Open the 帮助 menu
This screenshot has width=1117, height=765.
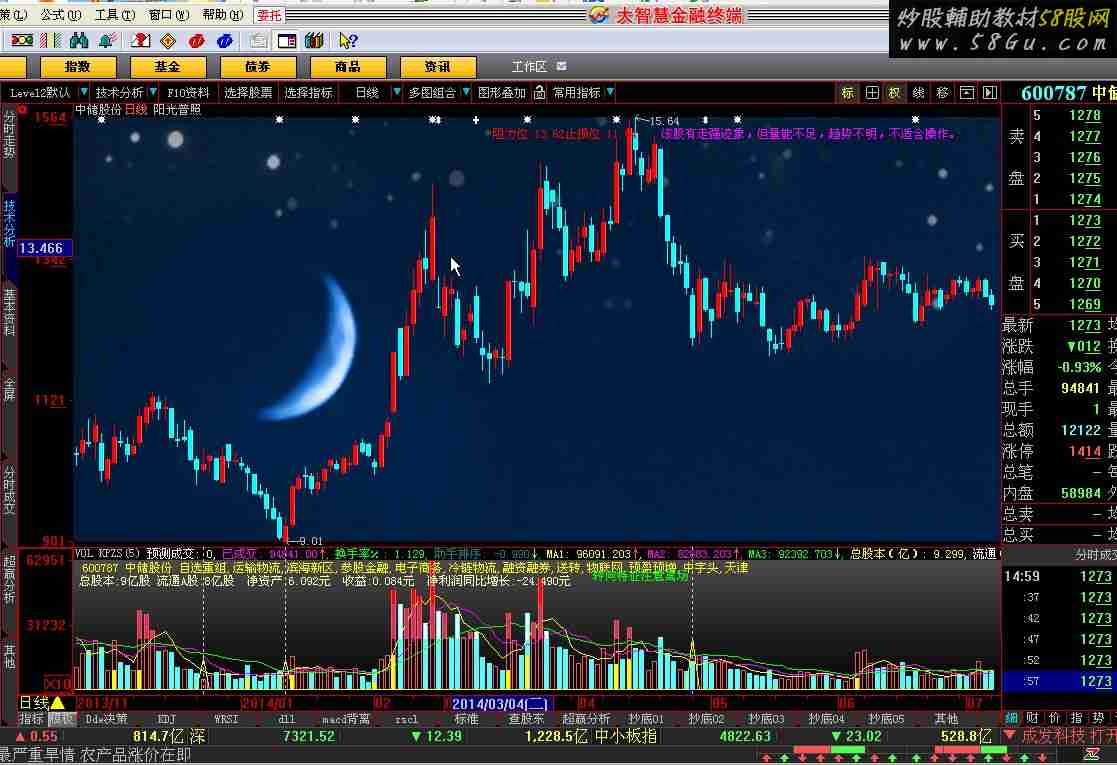[222, 14]
